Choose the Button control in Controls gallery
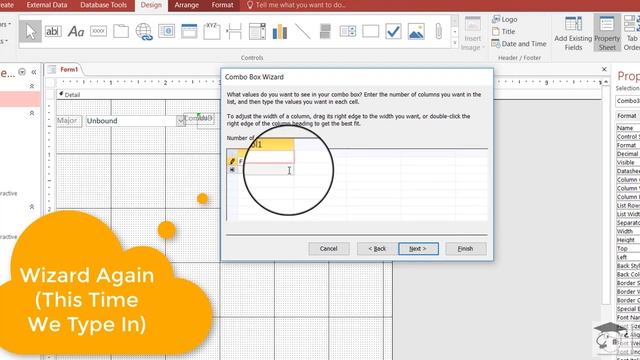This screenshot has height=360, width=640. click(98, 31)
